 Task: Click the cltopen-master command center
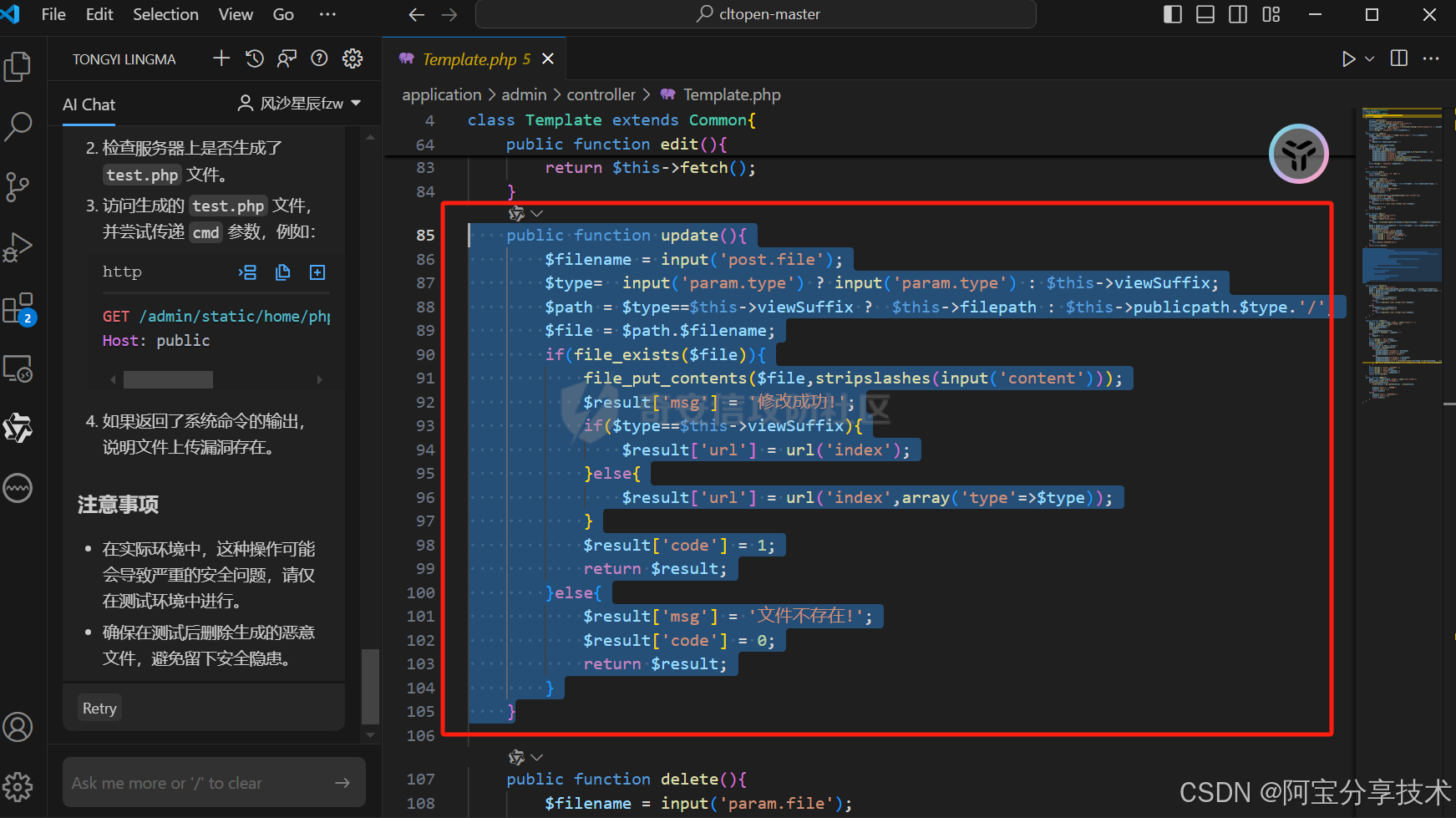pos(756,14)
